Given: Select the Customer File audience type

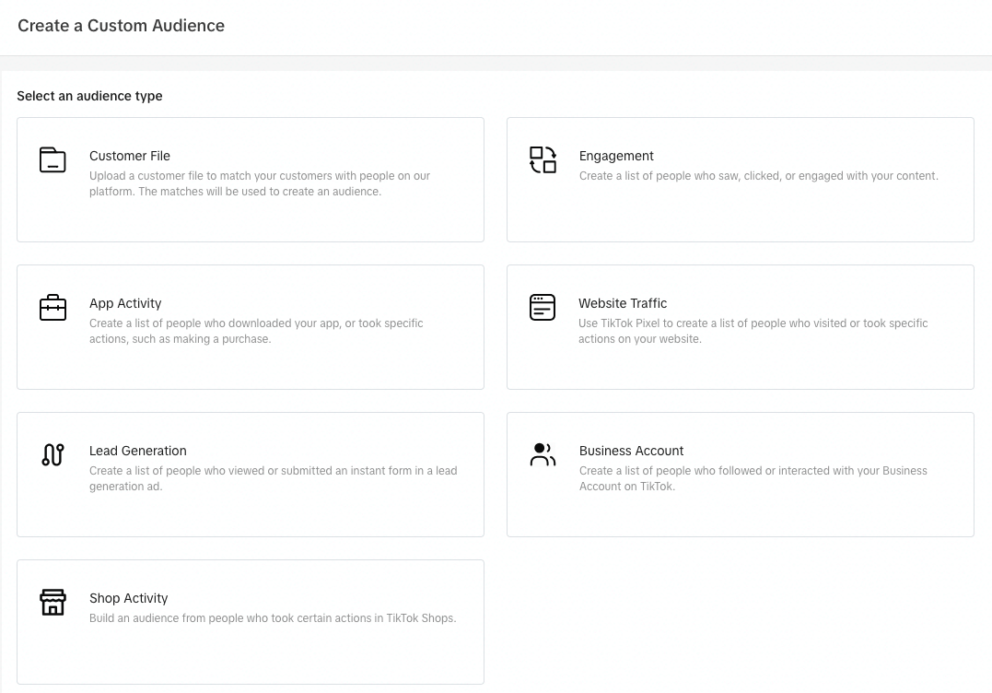Looking at the screenshot, I should pyautogui.click(x=250, y=179).
